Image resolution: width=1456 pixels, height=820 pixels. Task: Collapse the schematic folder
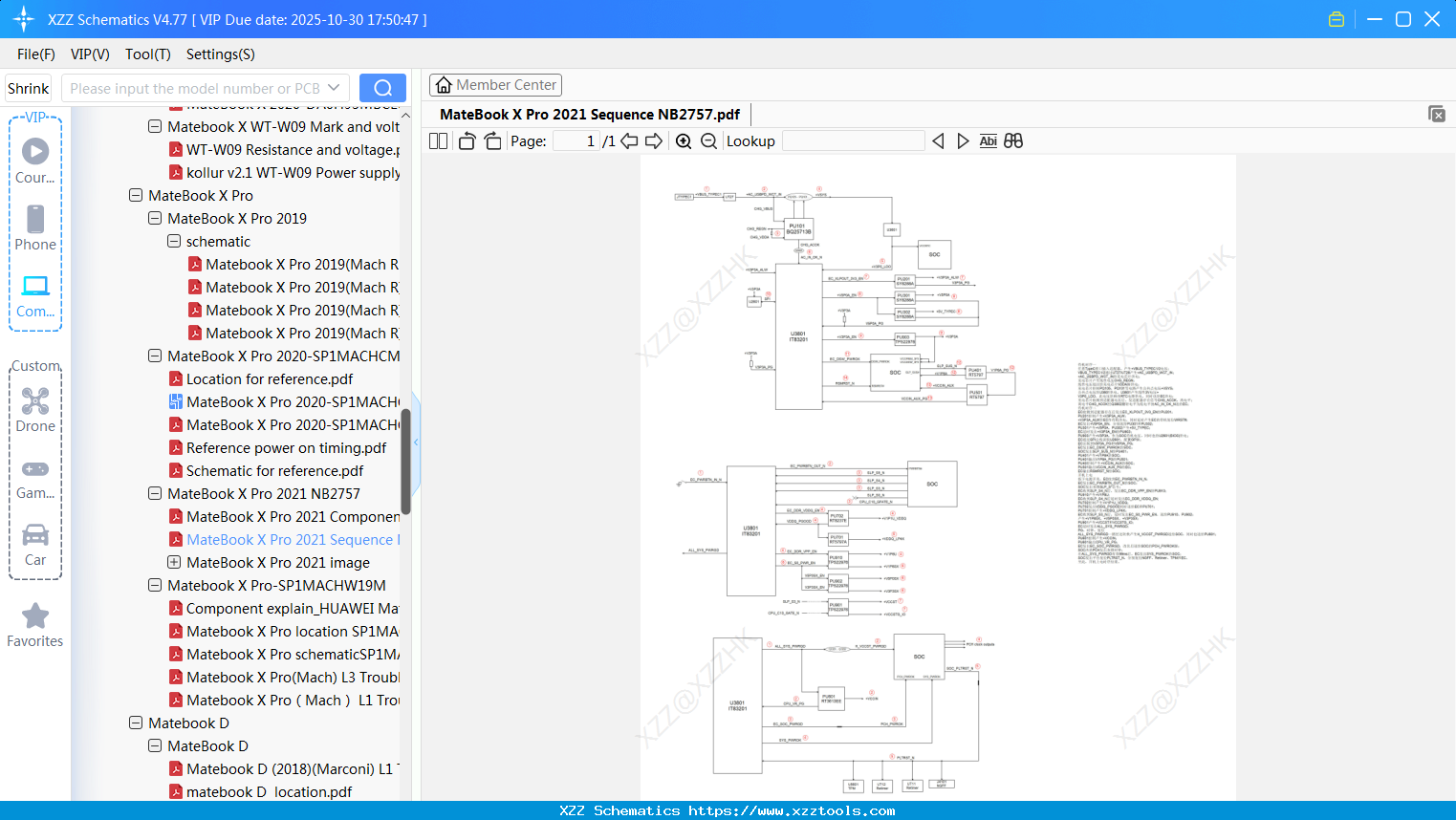174,241
